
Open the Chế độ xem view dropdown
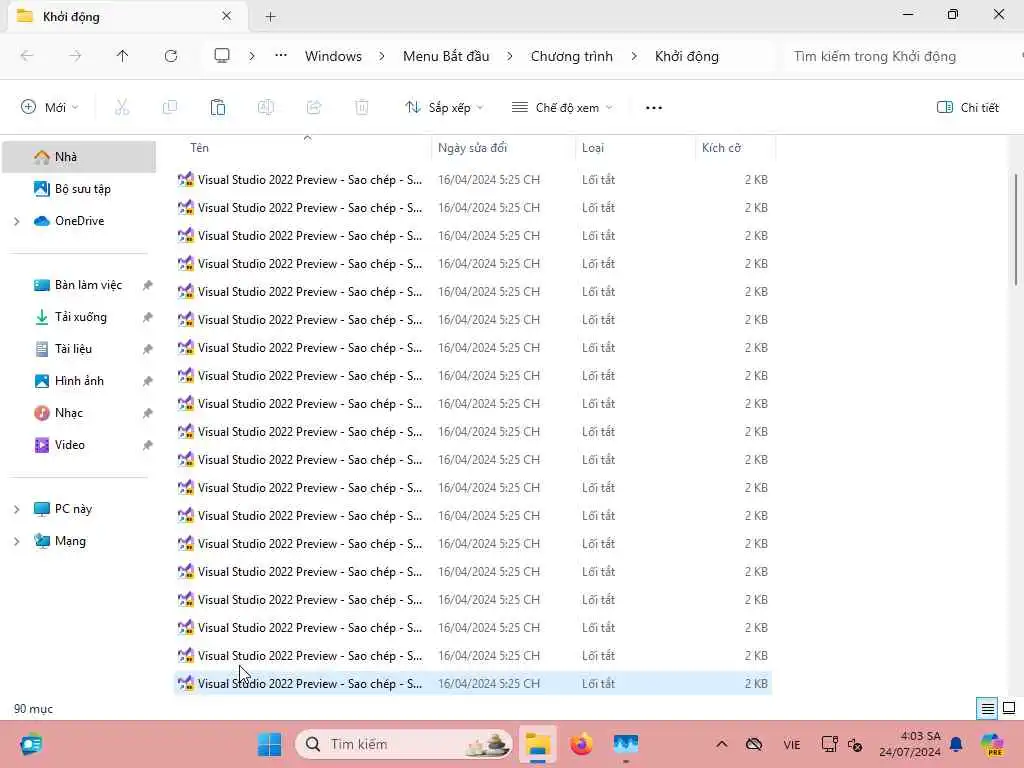click(563, 107)
